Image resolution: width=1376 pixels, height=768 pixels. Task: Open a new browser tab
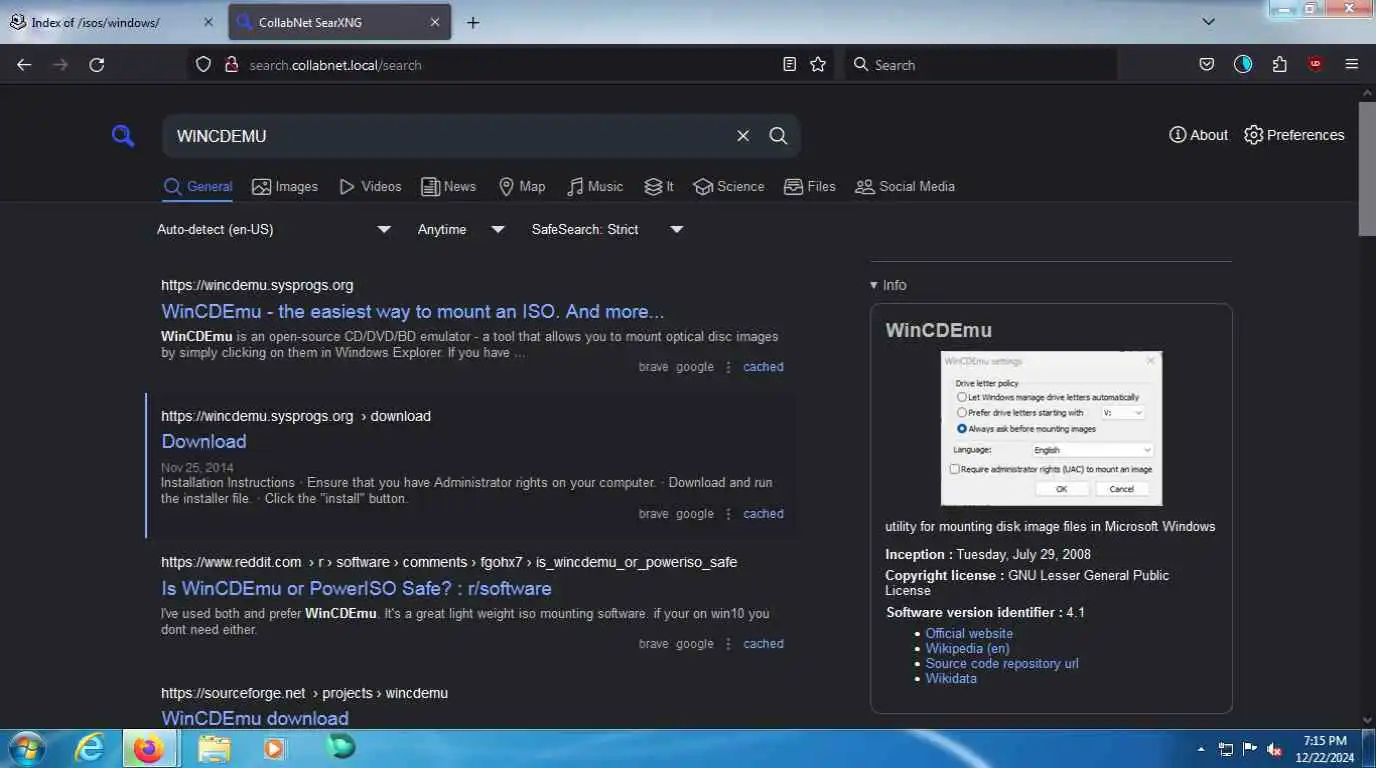click(473, 22)
